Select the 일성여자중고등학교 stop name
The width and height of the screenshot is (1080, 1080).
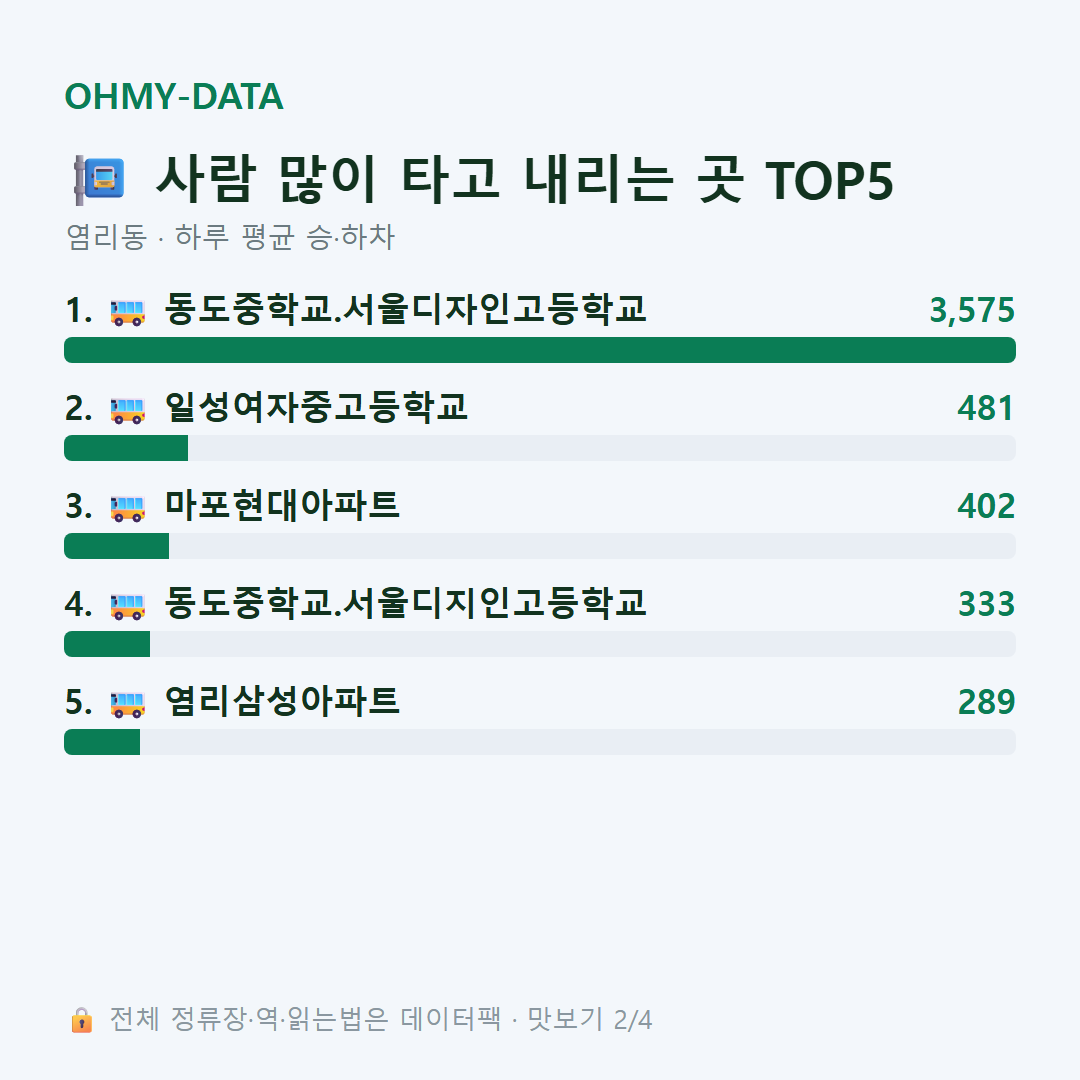(x=316, y=407)
